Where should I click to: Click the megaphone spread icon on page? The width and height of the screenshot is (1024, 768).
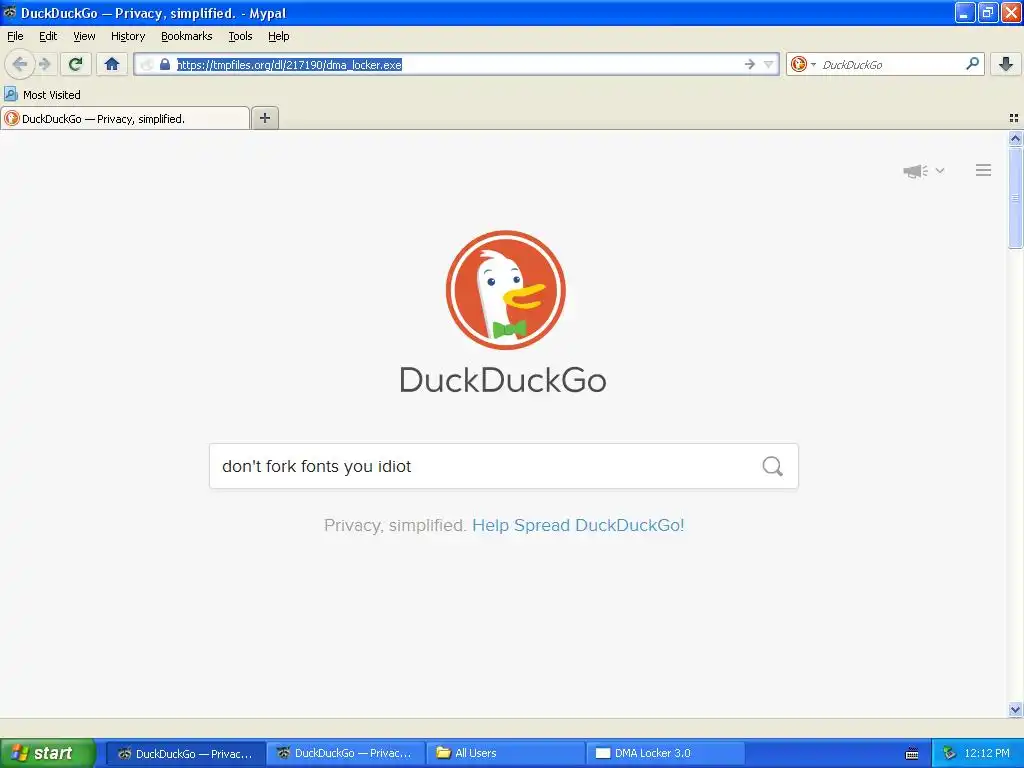(915, 171)
